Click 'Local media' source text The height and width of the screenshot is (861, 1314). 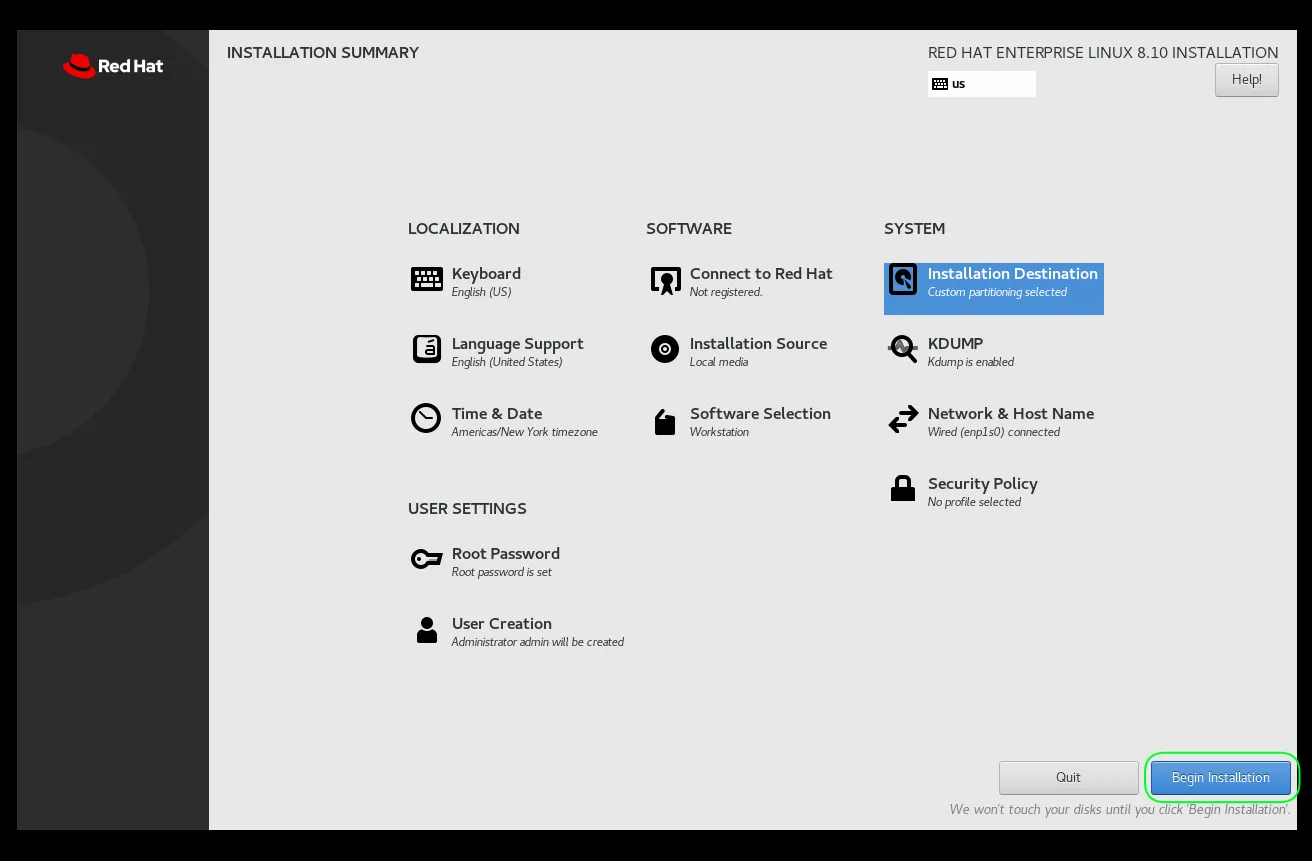719,362
